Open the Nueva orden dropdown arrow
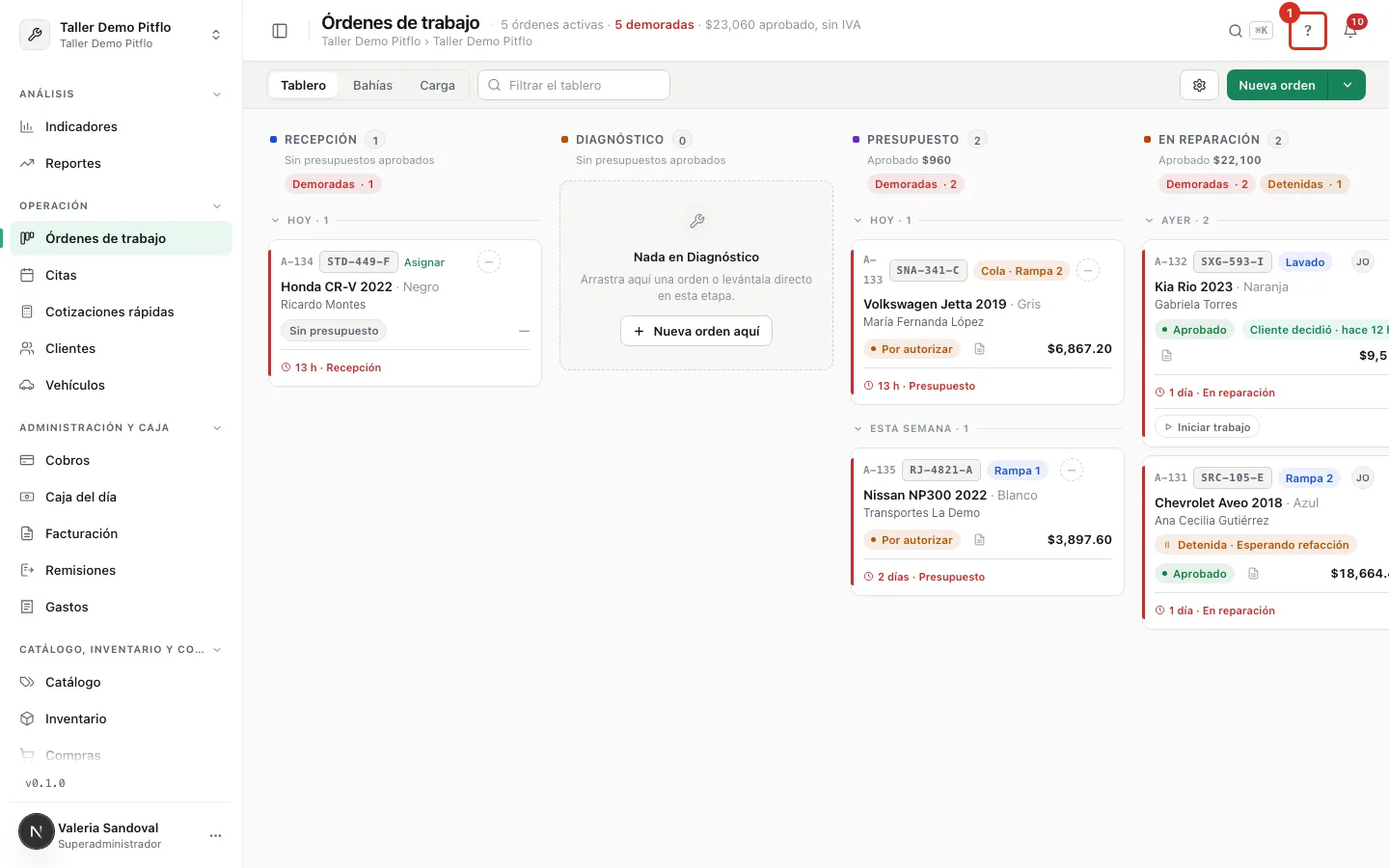This screenshot has width=1389, height=868. [x=1348, y=85]
